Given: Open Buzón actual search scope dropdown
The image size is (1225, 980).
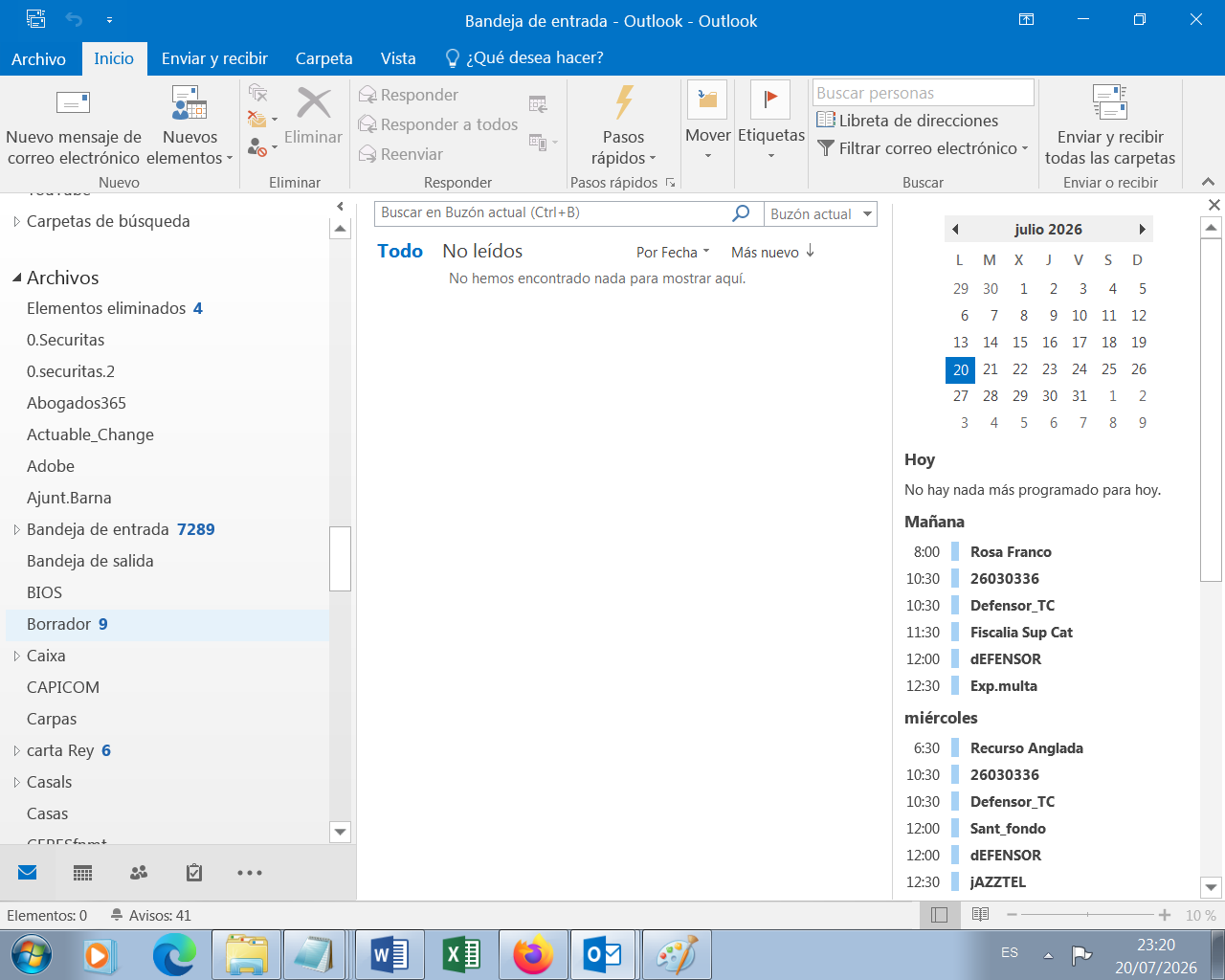Looking at the screenshot, I should (820, 213).
